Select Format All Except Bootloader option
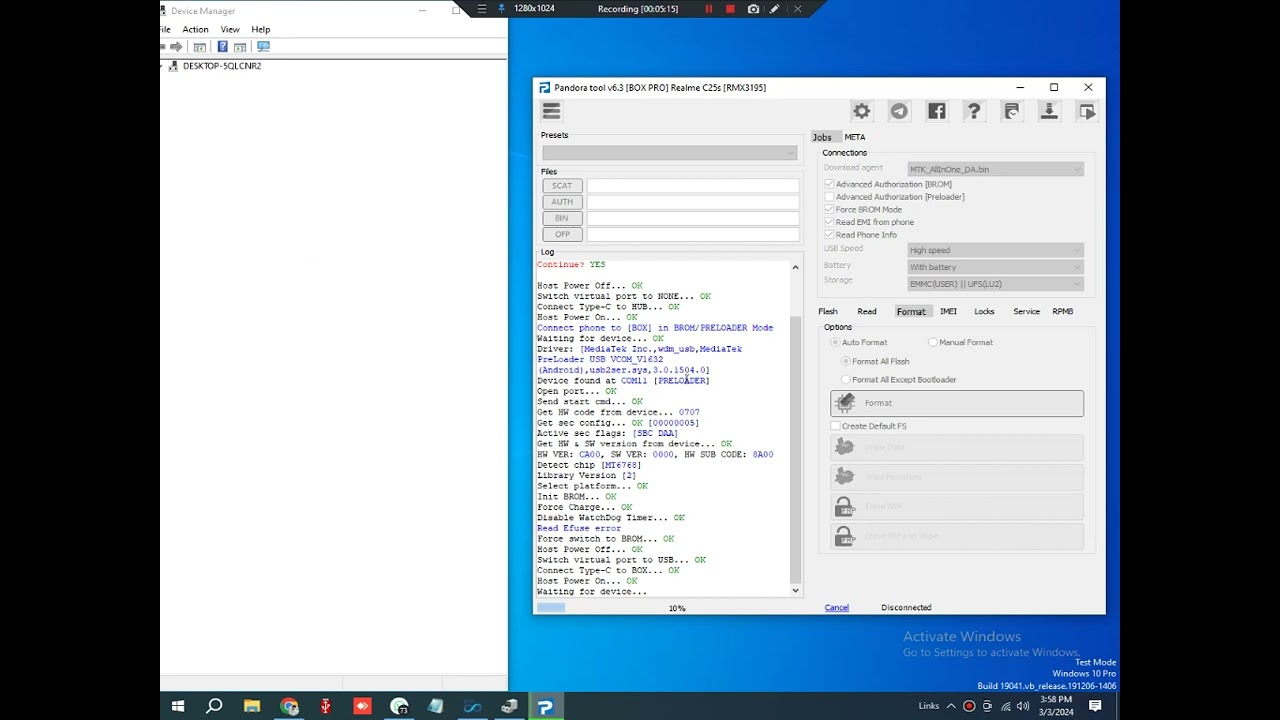The image size is (1280, 720). click(x=846, y=380)
